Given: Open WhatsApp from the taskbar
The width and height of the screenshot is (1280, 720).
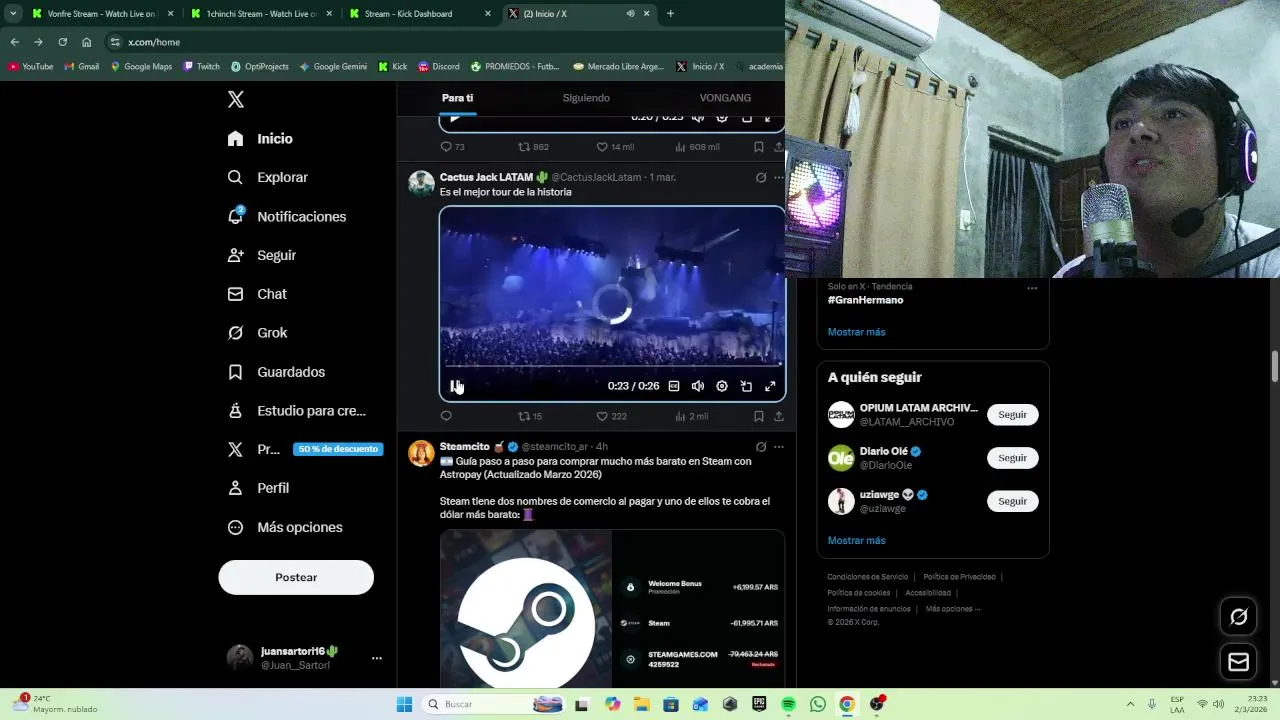Looking at the screenshot, I should [818, 704].
